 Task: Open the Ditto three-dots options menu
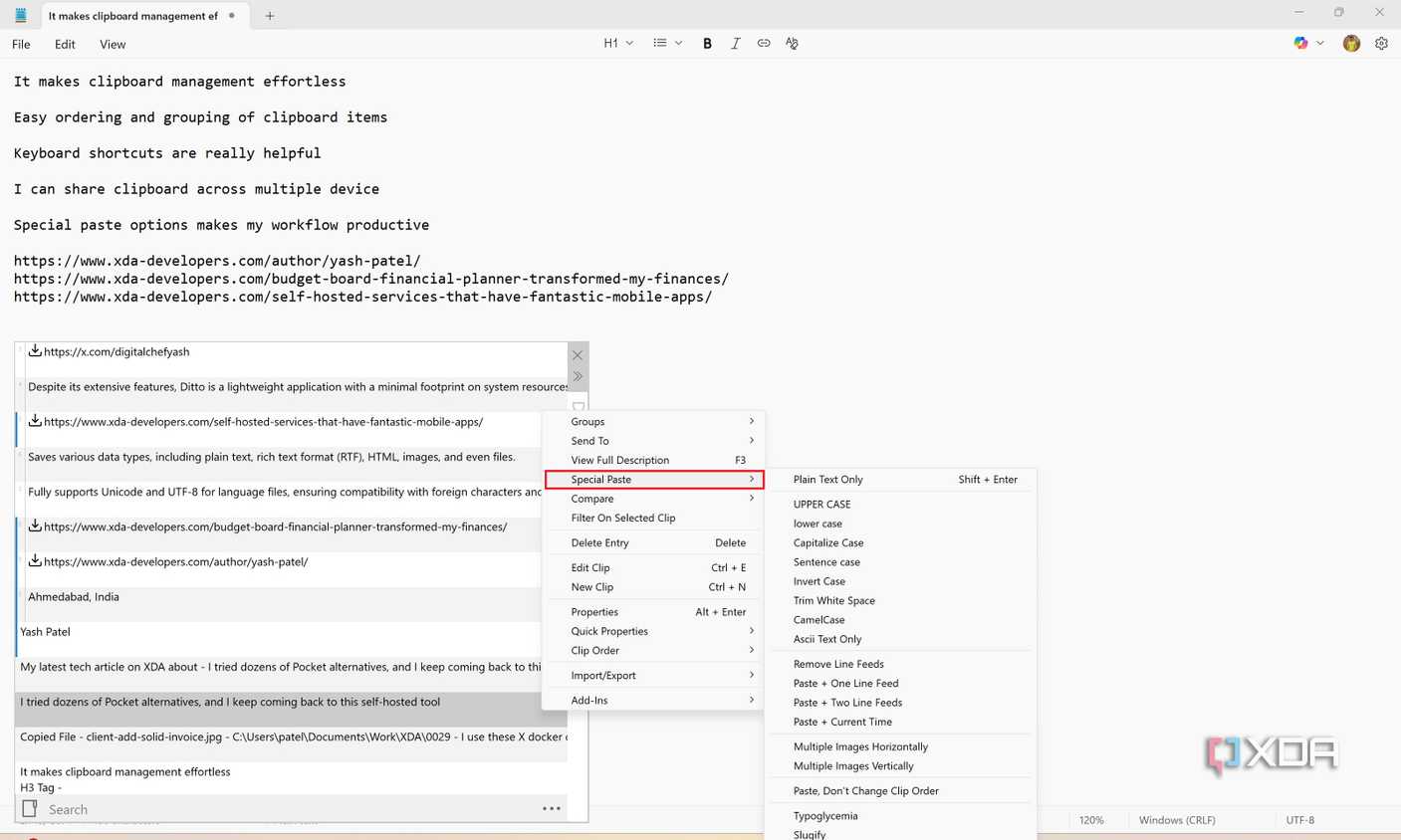pos(552,809)
